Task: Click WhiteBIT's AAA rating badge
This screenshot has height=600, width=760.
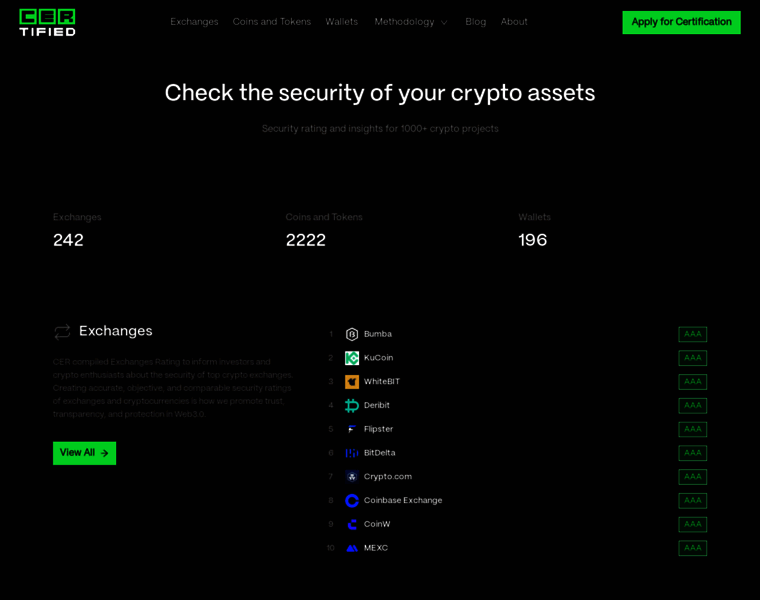Action: 693,382
